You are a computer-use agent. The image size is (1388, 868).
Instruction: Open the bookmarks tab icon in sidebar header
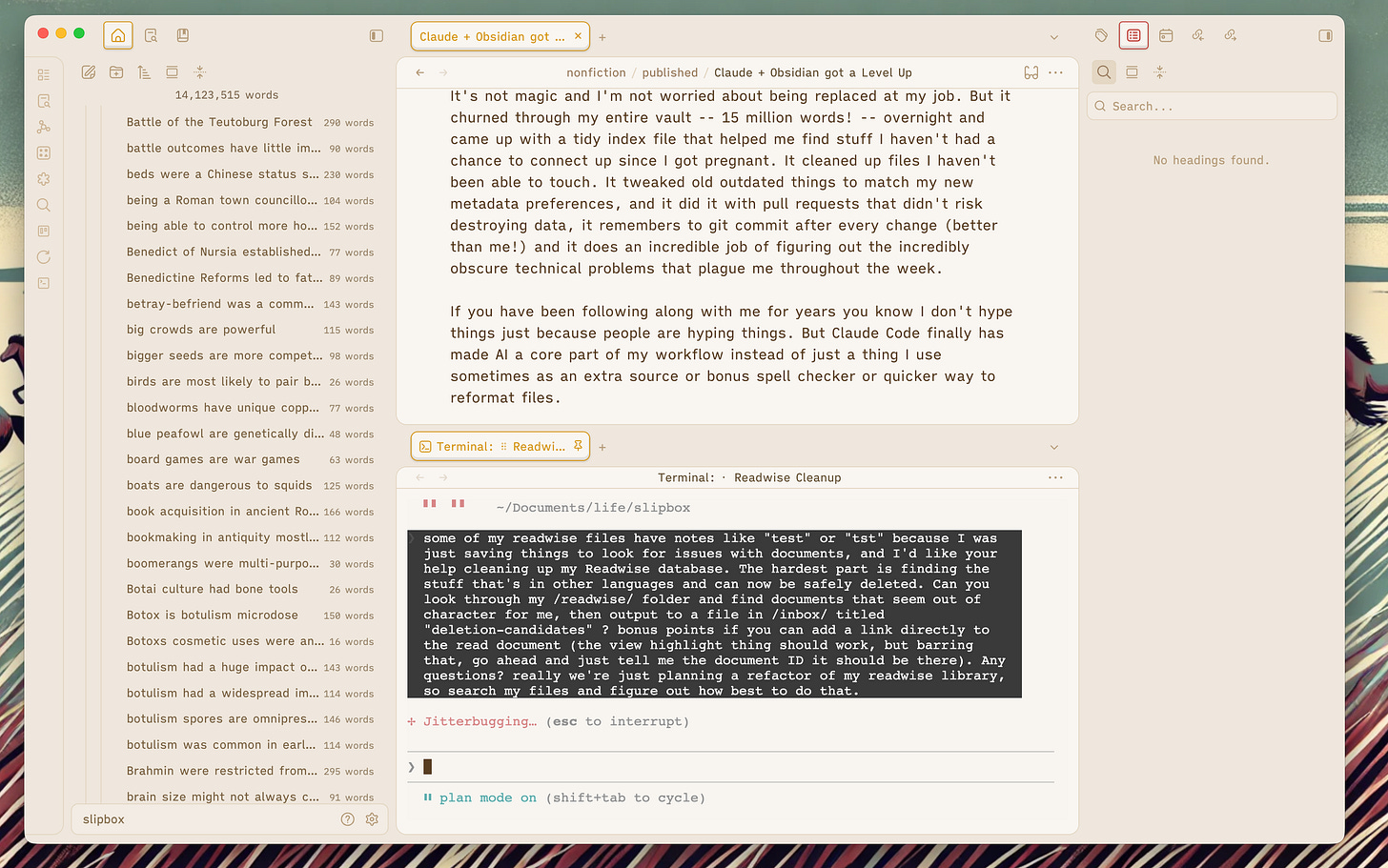(182, 35)
